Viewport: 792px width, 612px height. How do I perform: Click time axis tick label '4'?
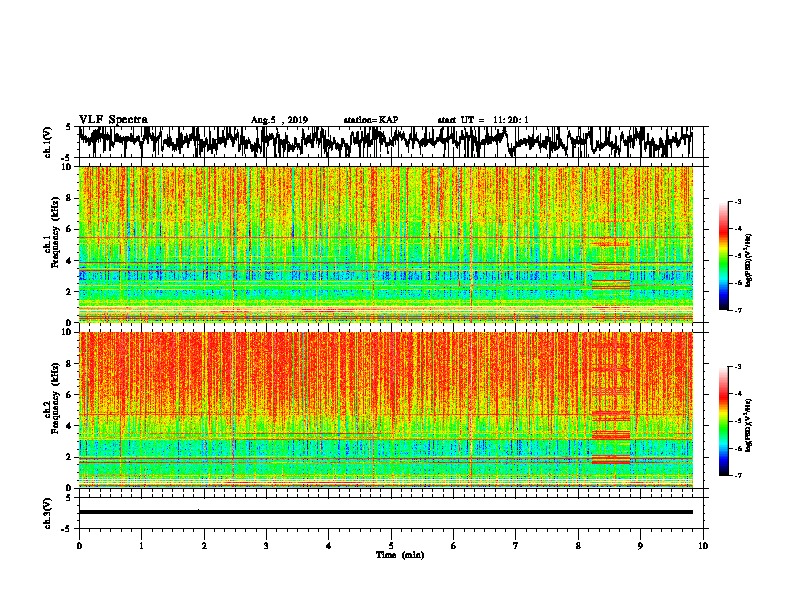(x=329, y=546)
